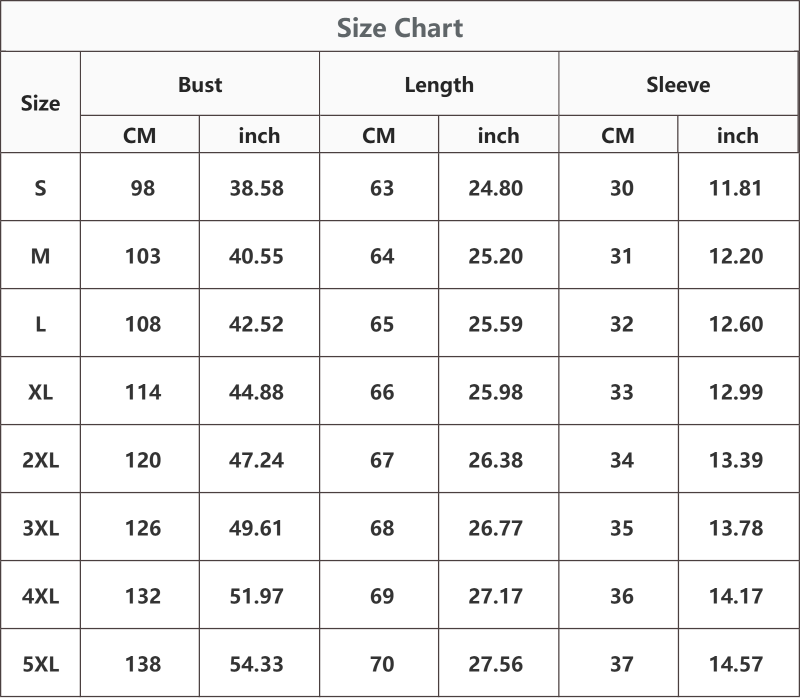This screenshot has height=698, width=800.
Task: Click the sleeve value 14.57 inch
Action: pos(736,664)
